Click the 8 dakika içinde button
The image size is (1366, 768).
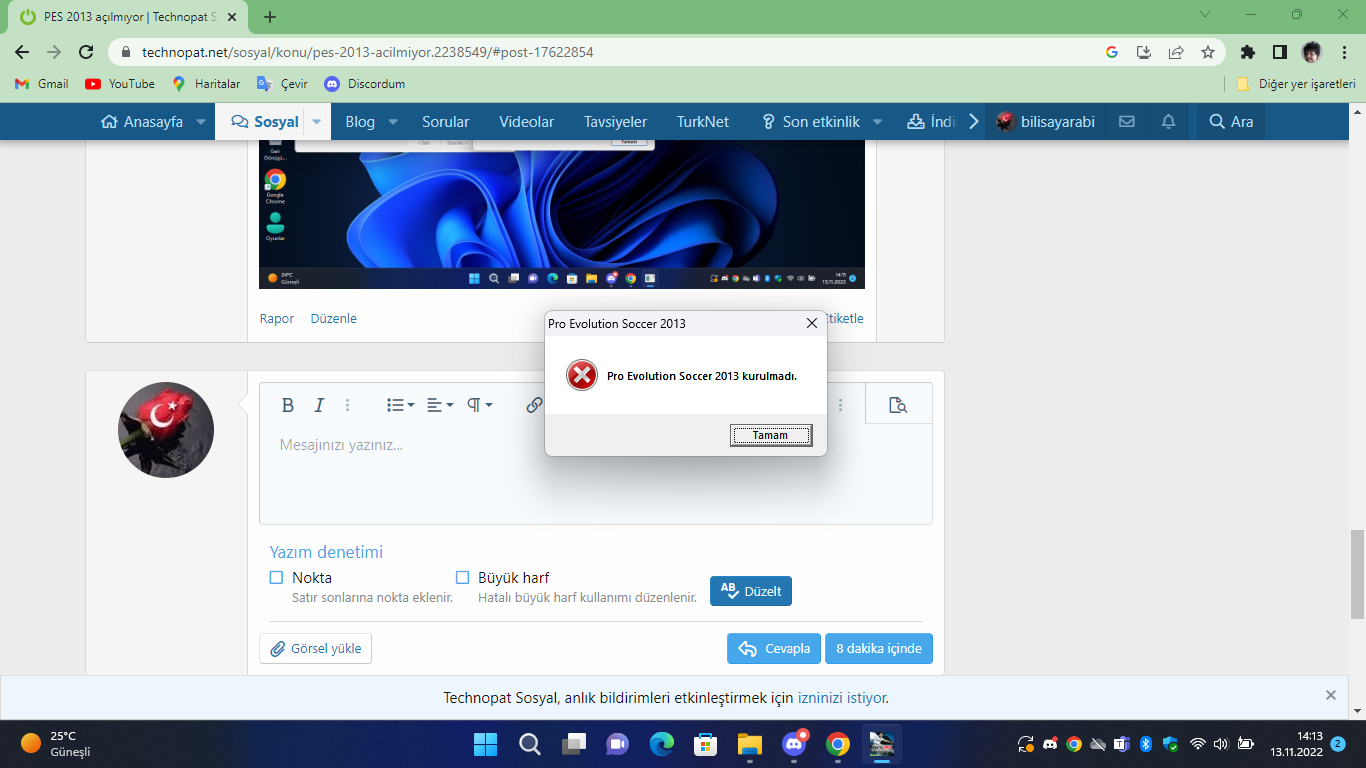[879, 648]
